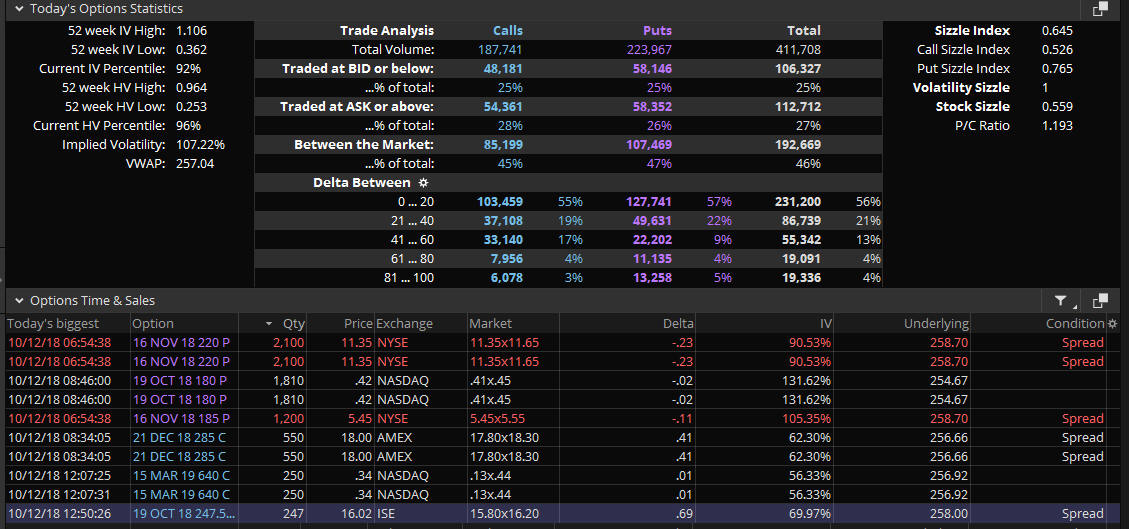Viewport: 1129px width, 529px height.
Task: Open the Options Time & Sales filter
Action: point(1063,301)
